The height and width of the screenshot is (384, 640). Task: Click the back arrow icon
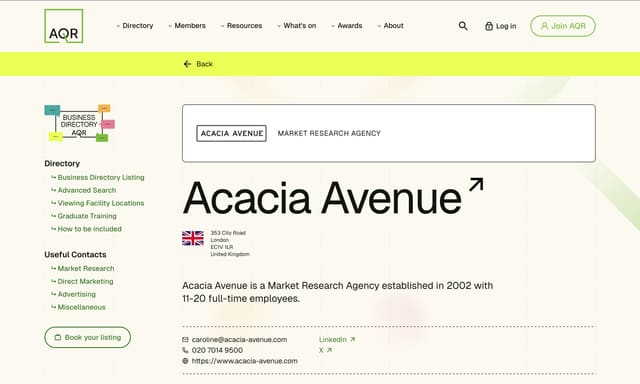pyautogui.click(x=187, y=64)
